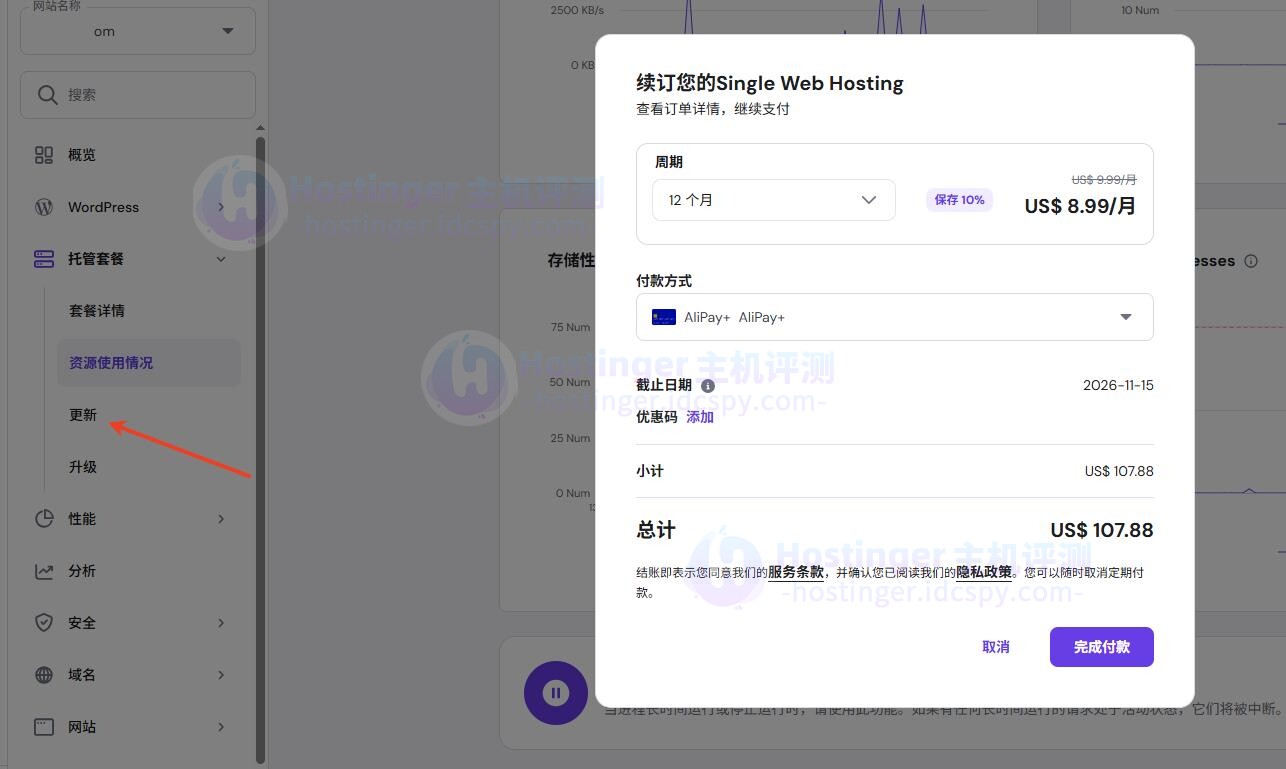The image size is (1286, 769).
Task: Click the performance gauge icon
Action: click(44, 519)
